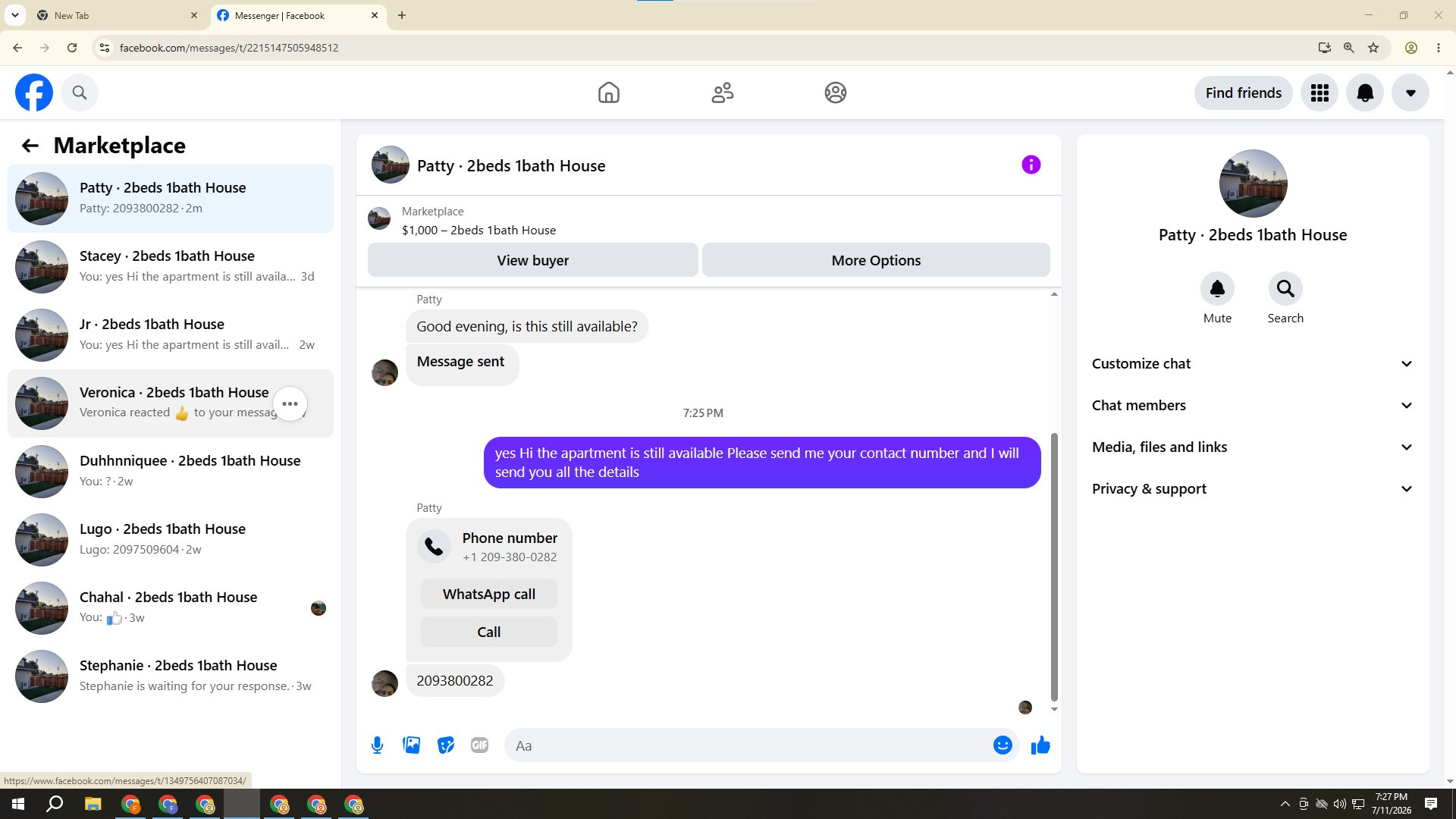Attach a photo with the image icon

[411, 745]
